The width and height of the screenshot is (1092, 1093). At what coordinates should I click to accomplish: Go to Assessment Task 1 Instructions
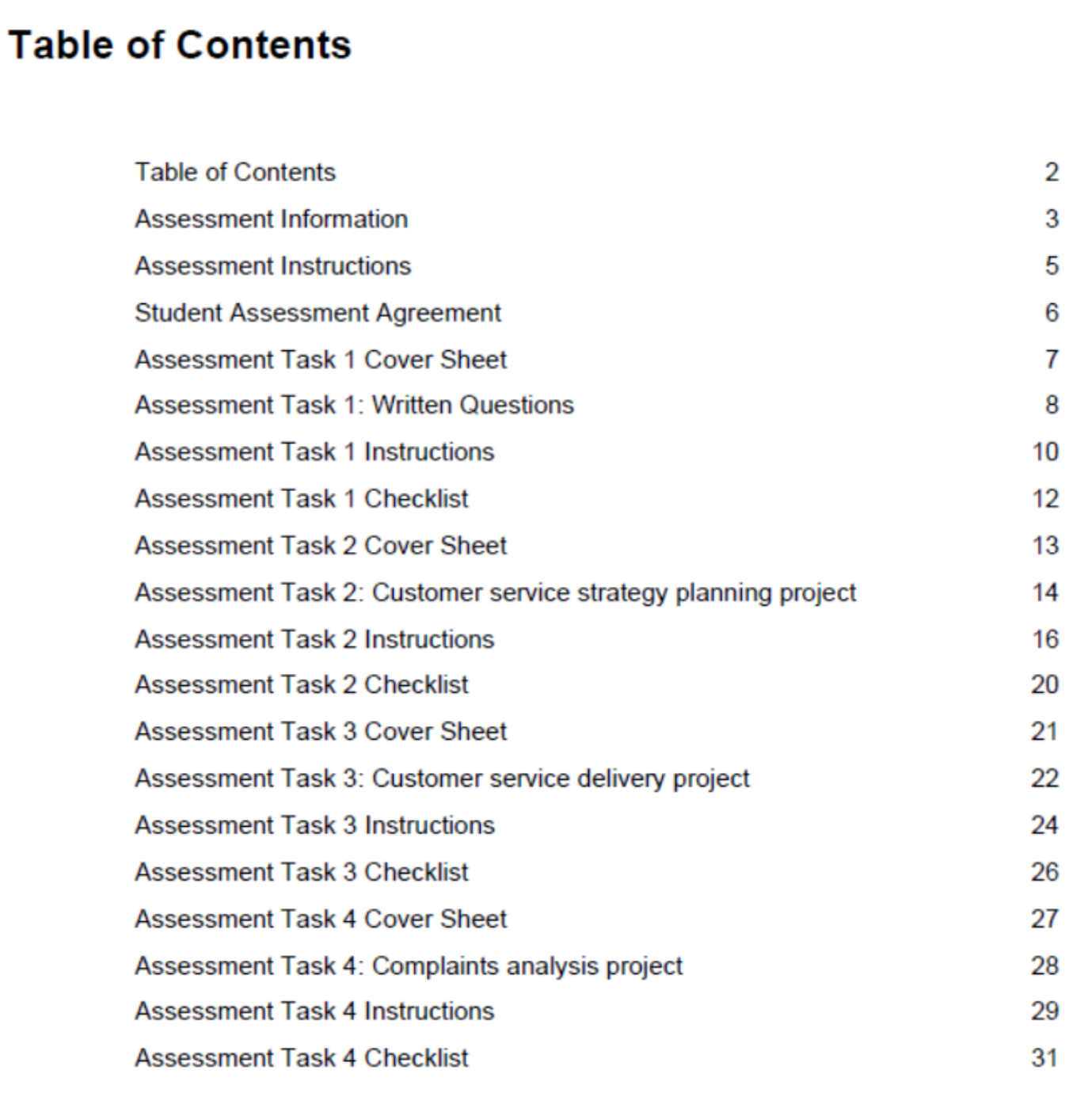click(x=314, y=451)
